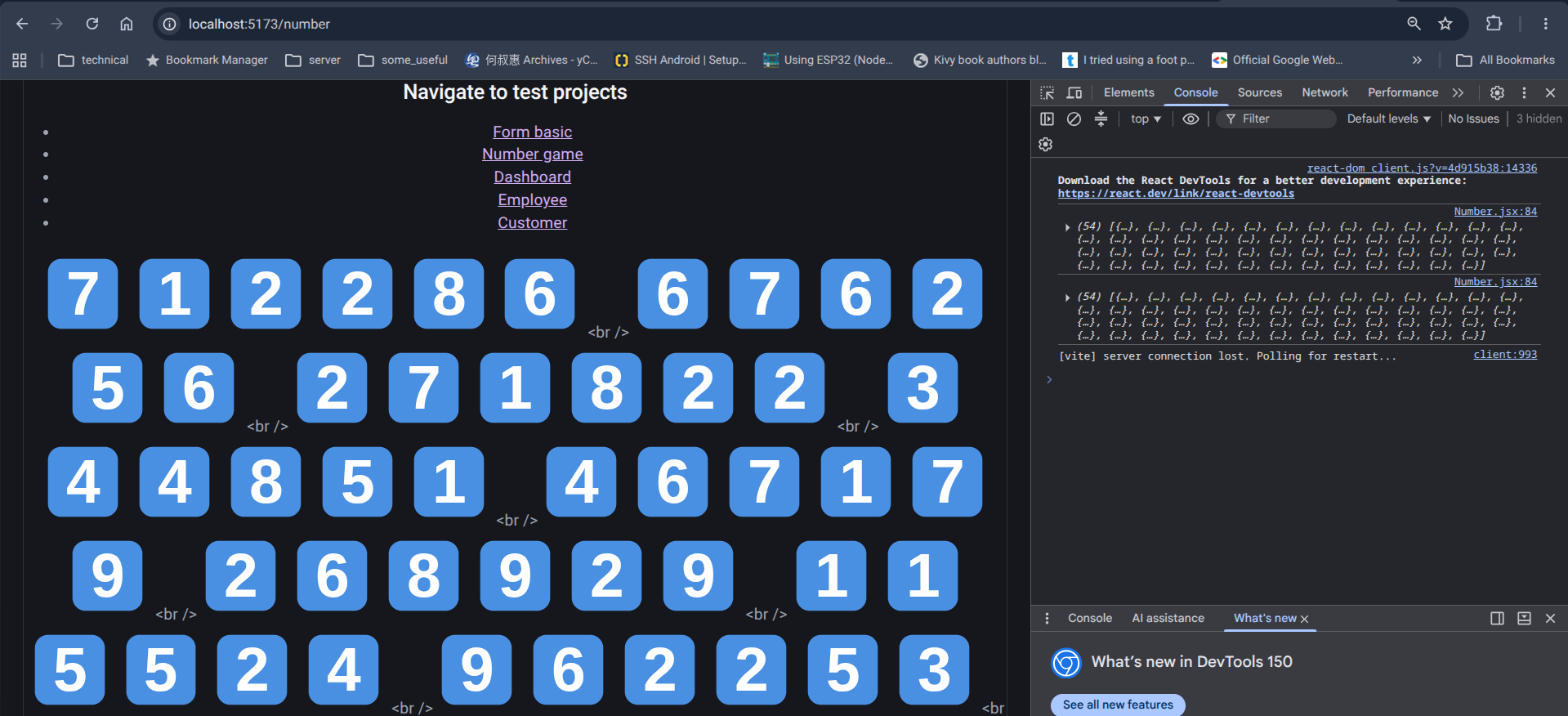The width and height of the screenshot is (1568, 716).
Task: Open the Default levels dropdown
Action: pos(1389,119)
